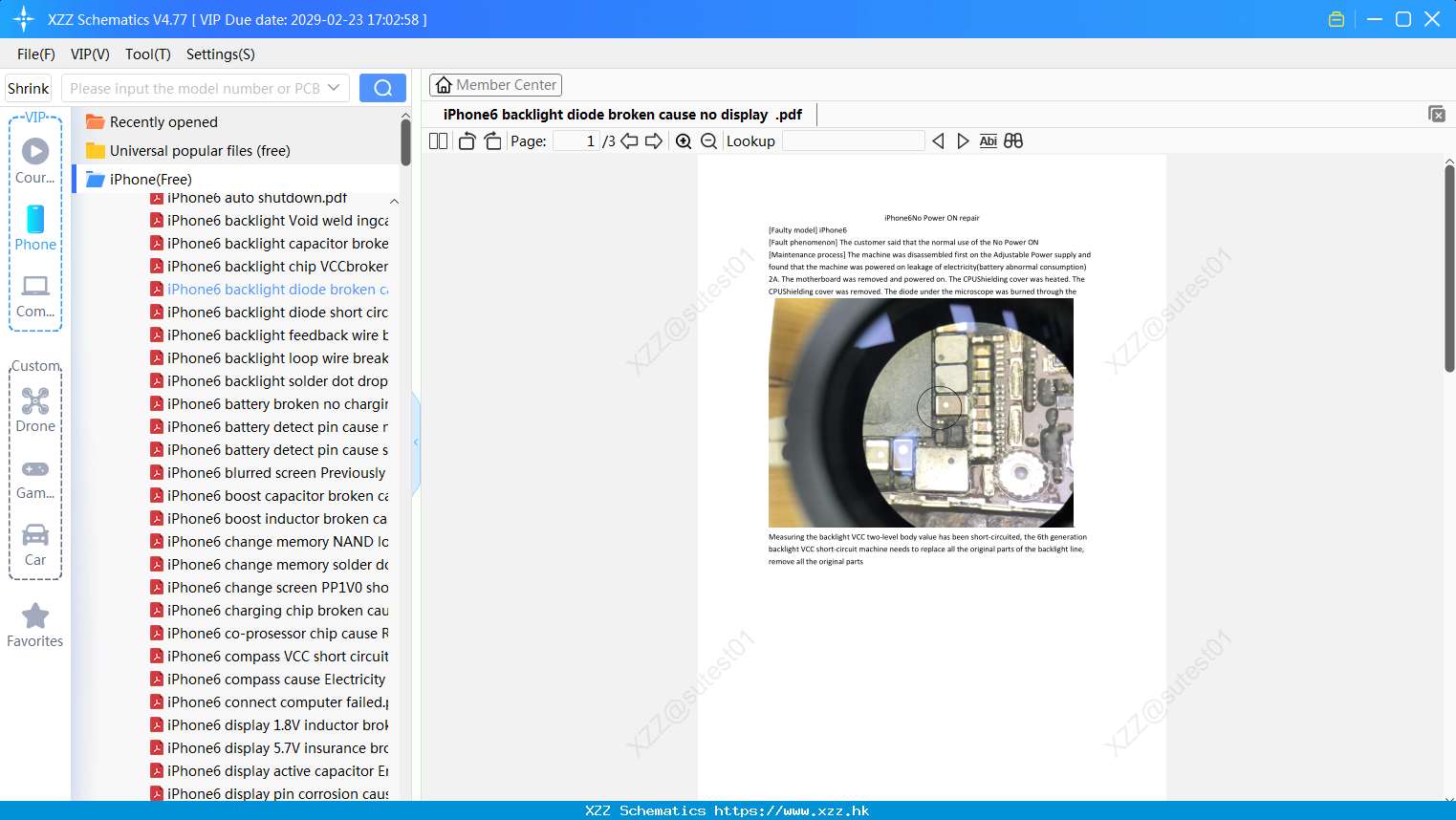Open iPhone6 boost inductor broken file

click(270, 519)
